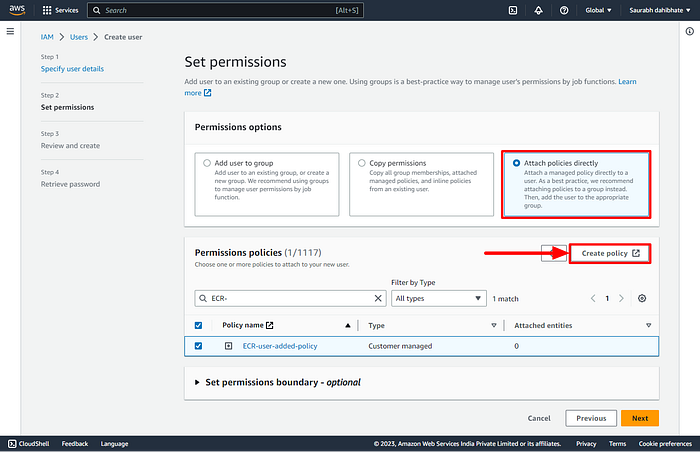The height and width of the screenshot is (452, 700).
Task: Open Terms link in footer
Action: [x=617, y=444]
